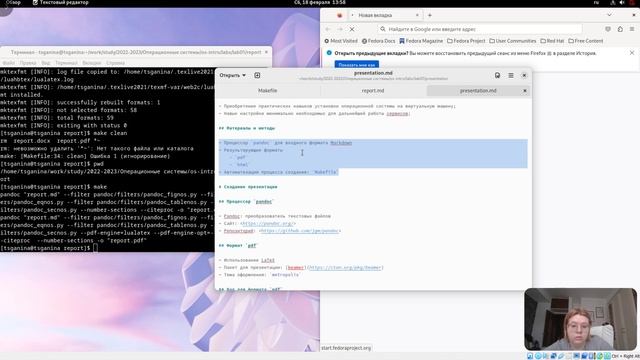Screen dimensions: 640x360
Task: Open the Терминал menu in Terminal window
Action: pyautogui.click(x=66, y=63)
